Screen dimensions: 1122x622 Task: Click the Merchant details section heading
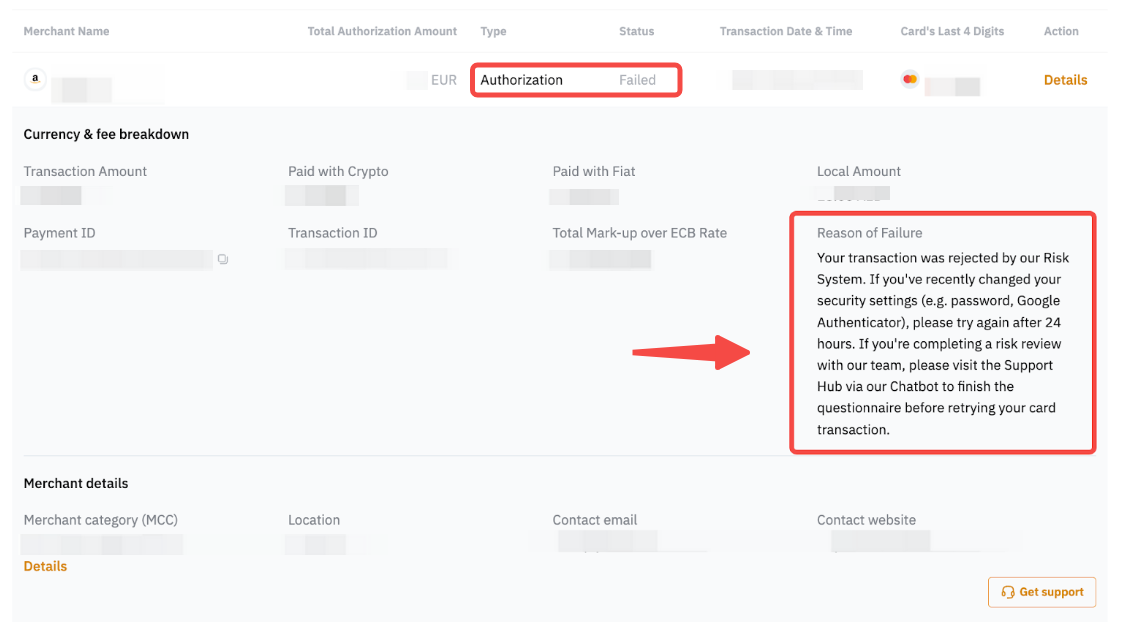(76, 483)
